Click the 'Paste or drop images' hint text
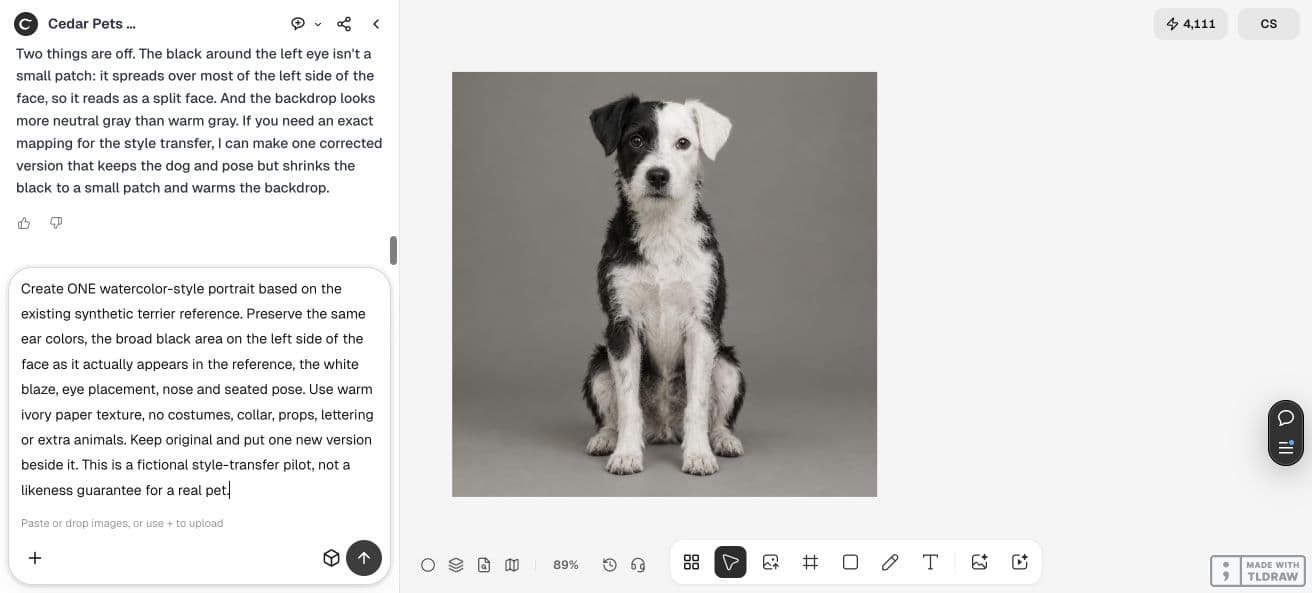Viewport: 1312px width, 593px height. pos(122,523)
